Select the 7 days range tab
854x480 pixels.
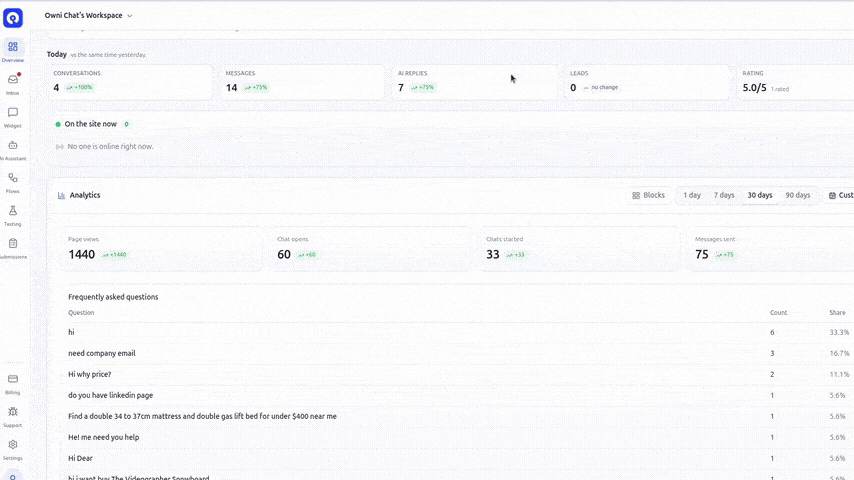pyautogui.click(x=724, y=195)
